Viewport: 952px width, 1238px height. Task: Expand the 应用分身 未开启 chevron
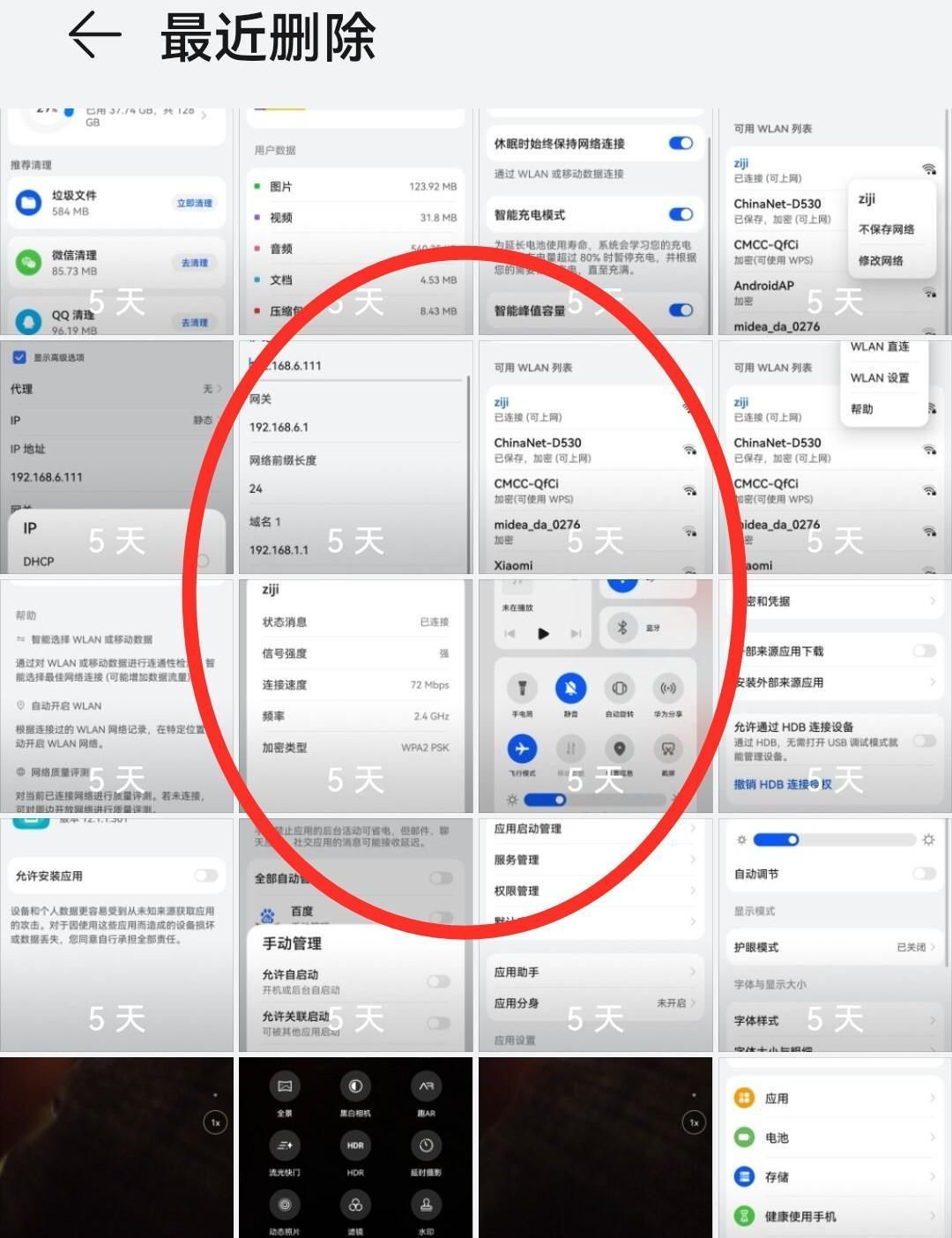(693, 1003)
